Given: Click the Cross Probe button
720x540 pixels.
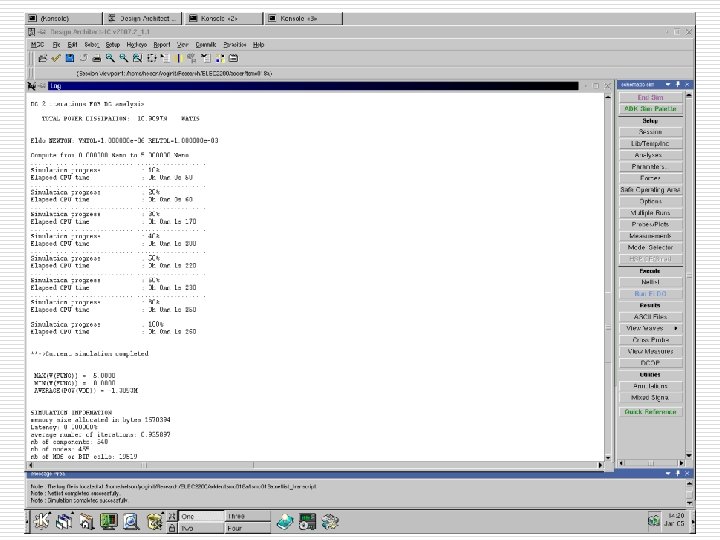Looking at the screenshot, I should [x=650, y=340].
